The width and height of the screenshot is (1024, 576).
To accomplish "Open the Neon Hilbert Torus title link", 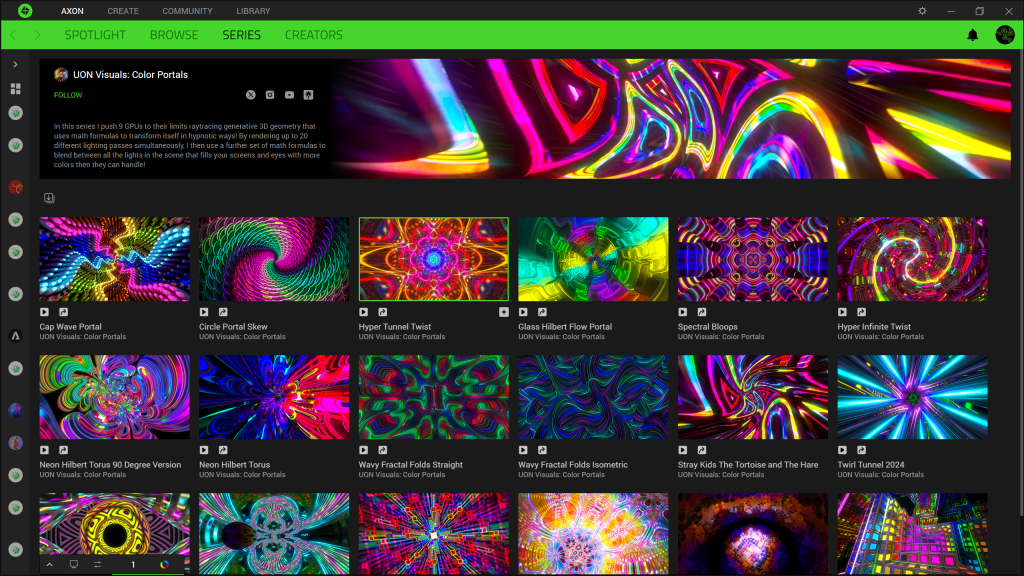I will pos(234,465).
